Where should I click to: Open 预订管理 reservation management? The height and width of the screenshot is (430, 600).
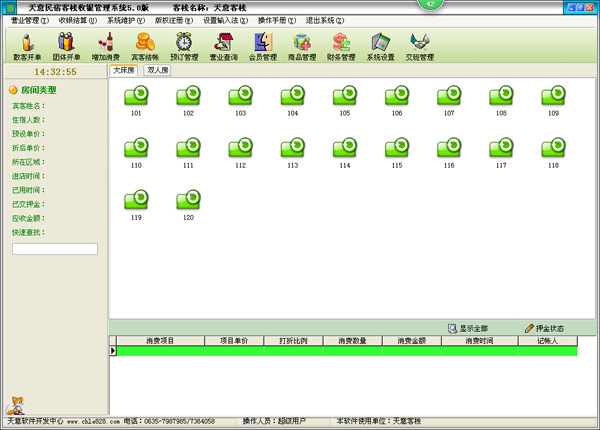(185, 46)
